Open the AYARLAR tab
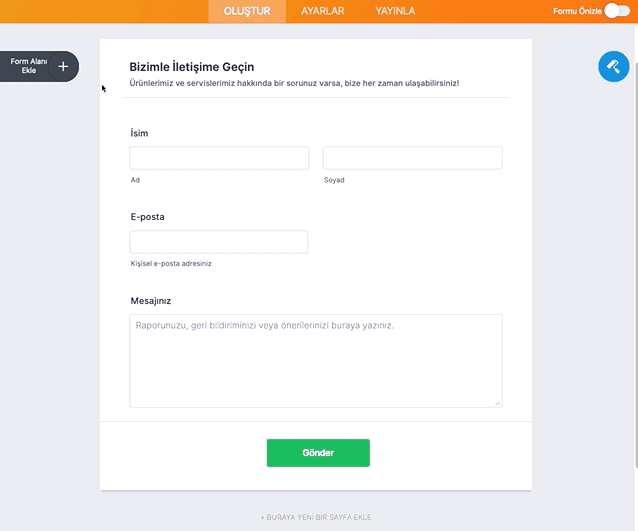638x531 pixels. pyautogui.click(x=323, y=11)
